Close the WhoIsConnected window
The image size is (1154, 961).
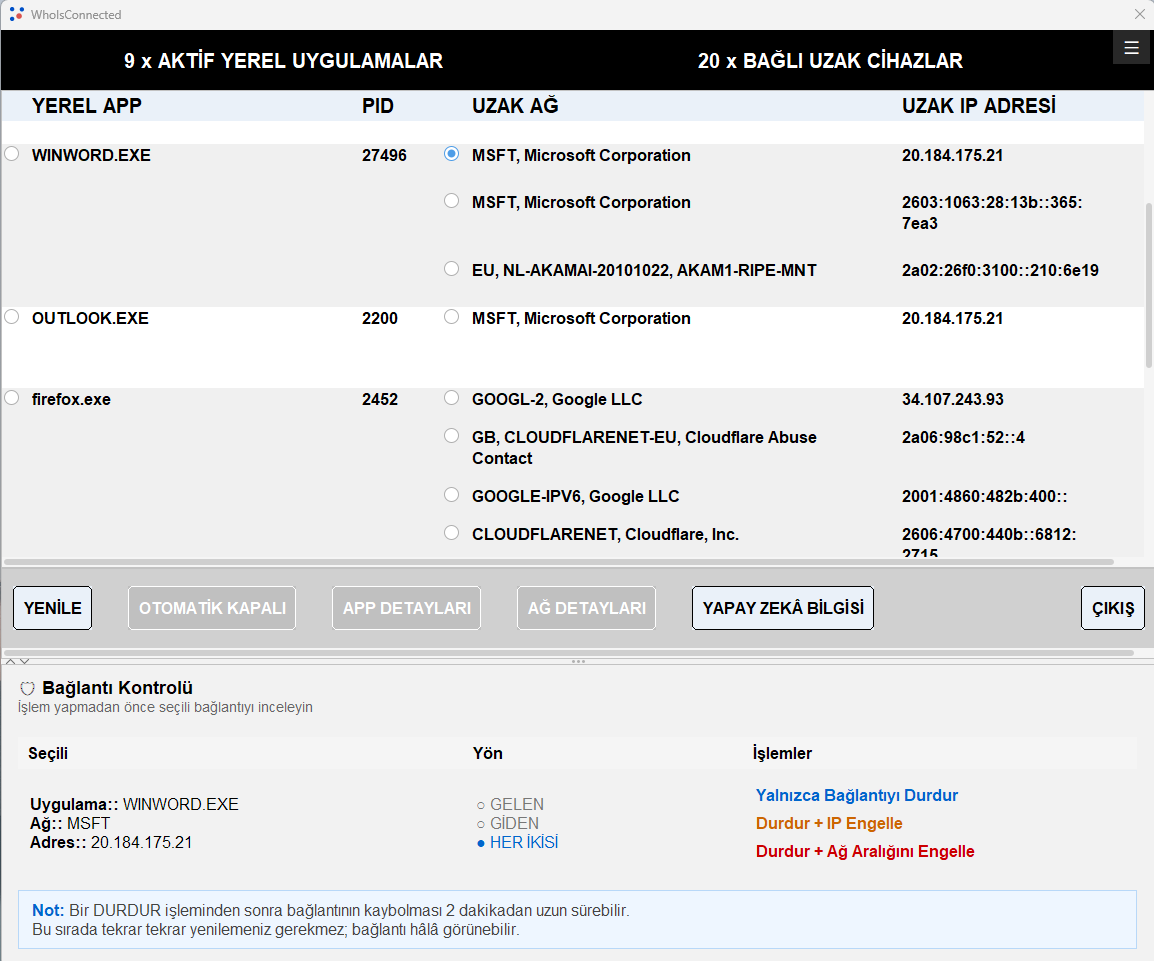click(1139, 14)
